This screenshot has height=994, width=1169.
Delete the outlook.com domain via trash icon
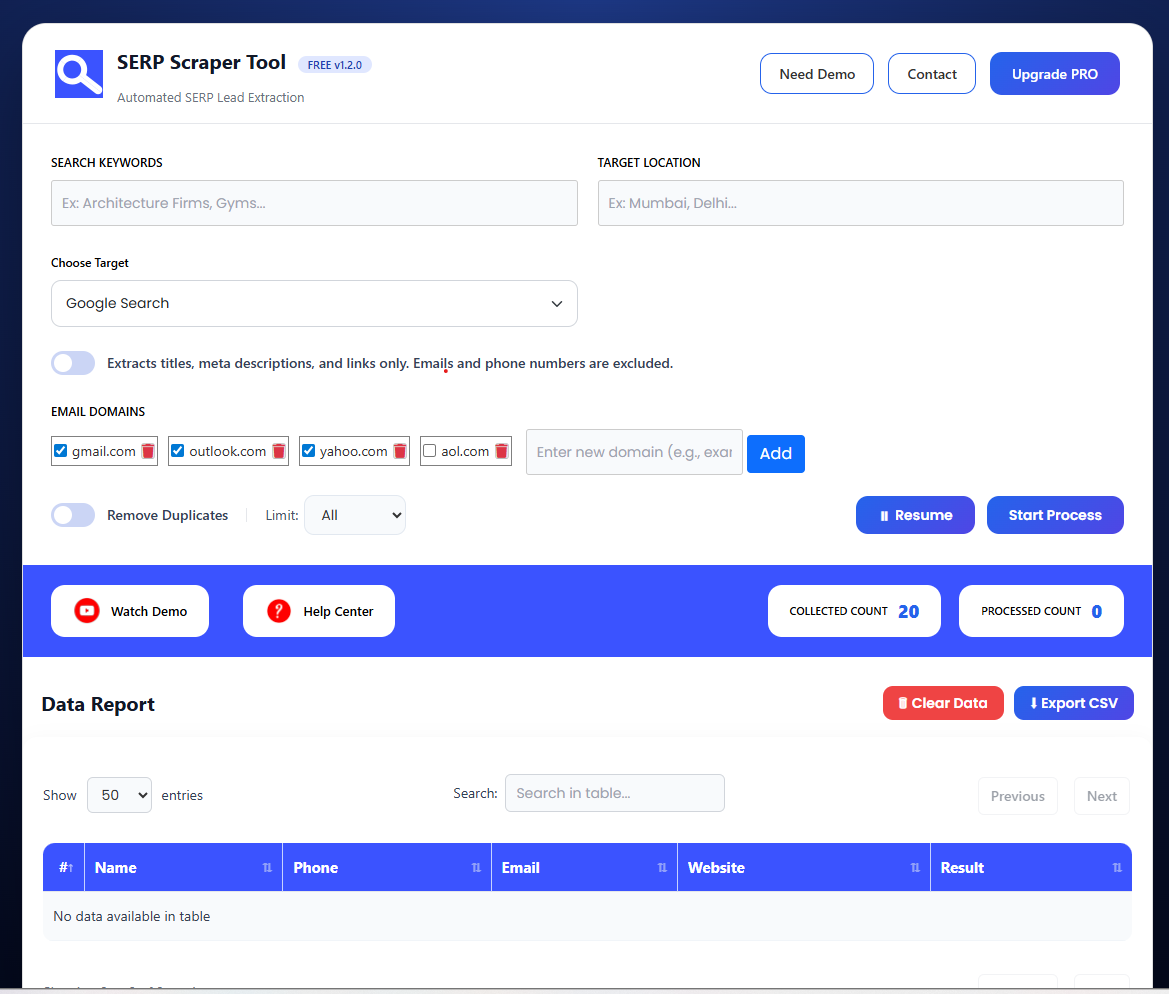[278, 450]
